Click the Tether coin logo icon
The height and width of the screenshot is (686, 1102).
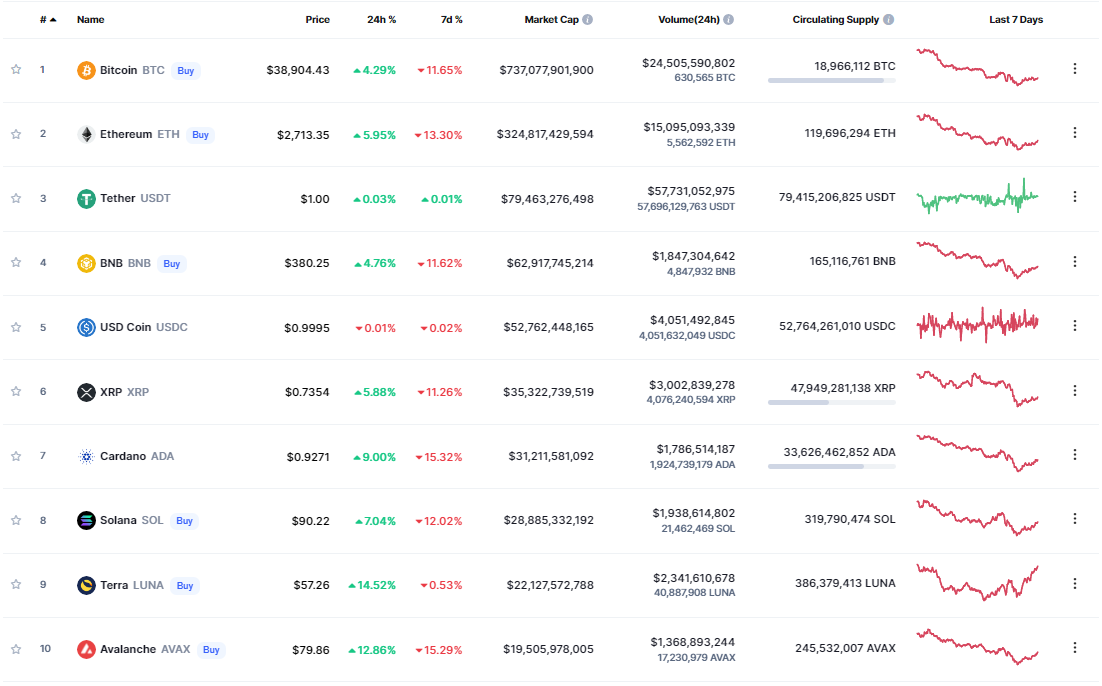tap(86, 199)
